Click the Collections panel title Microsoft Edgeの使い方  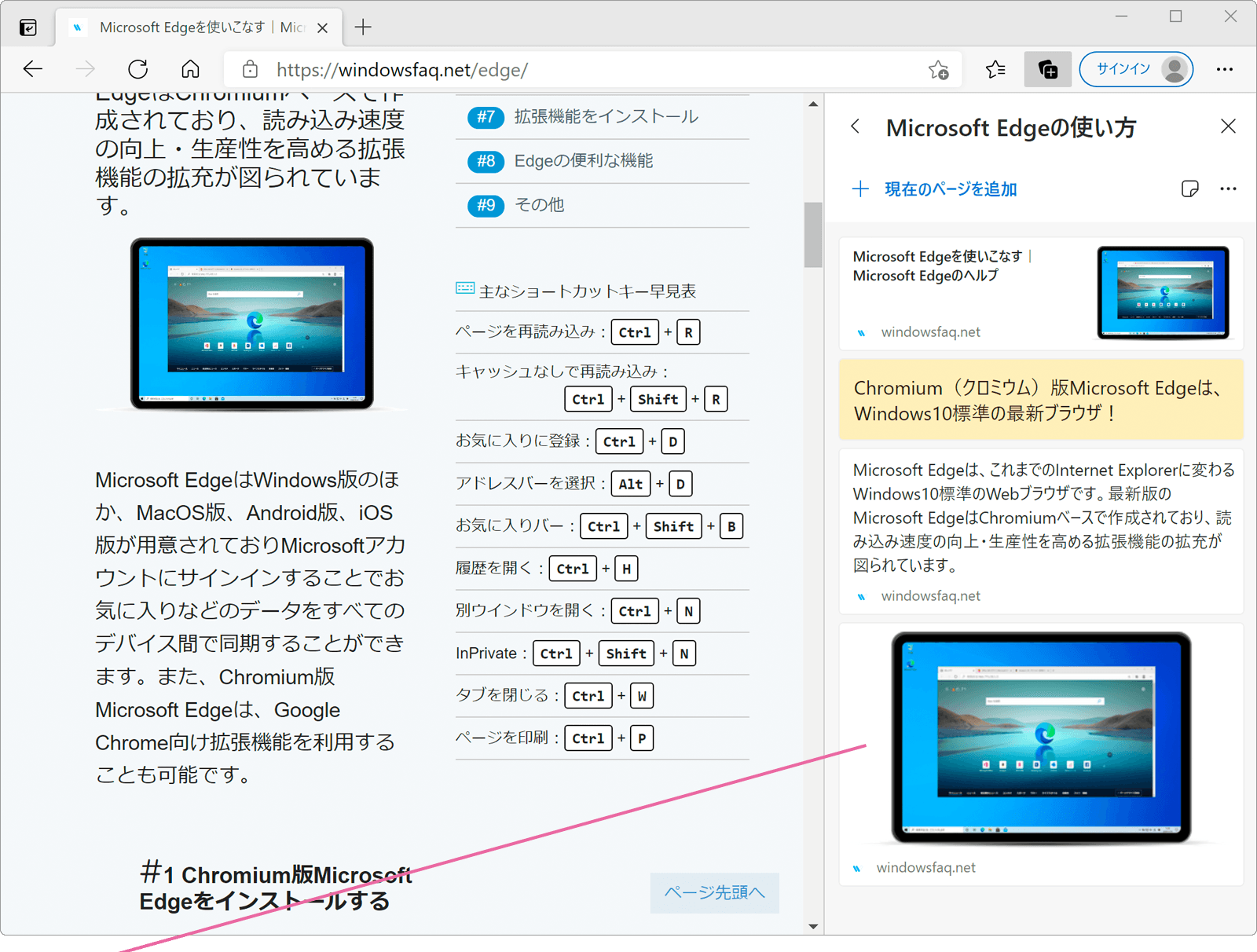1011,127
